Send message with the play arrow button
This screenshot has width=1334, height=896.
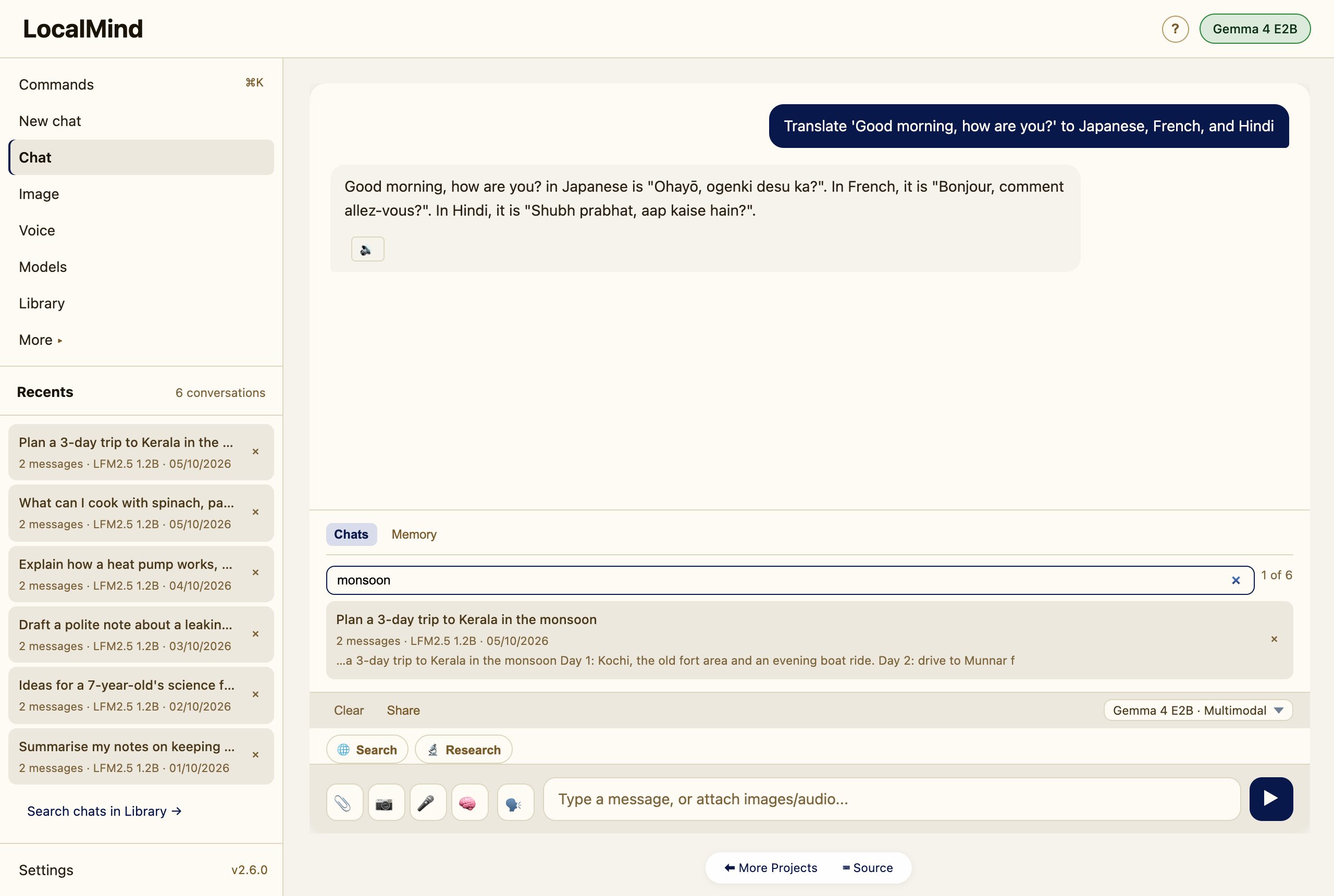click(1271, 799)
